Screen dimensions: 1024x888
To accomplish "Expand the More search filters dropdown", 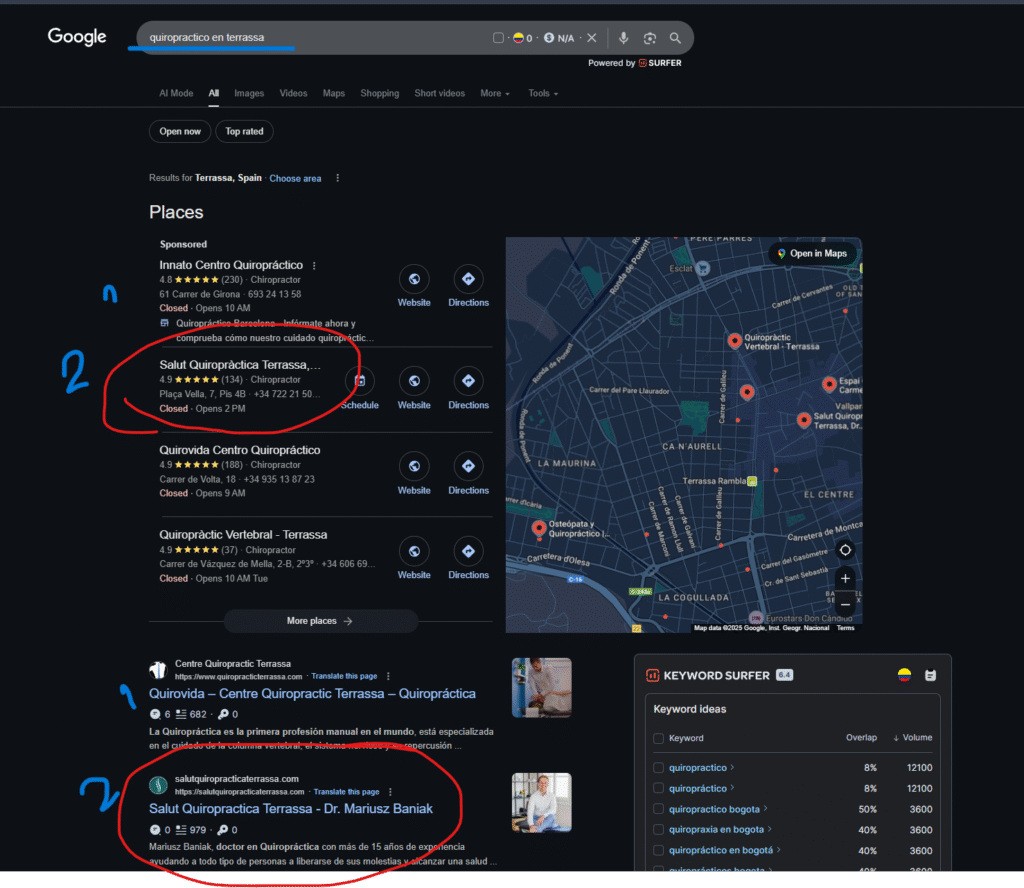I will 494,93.
